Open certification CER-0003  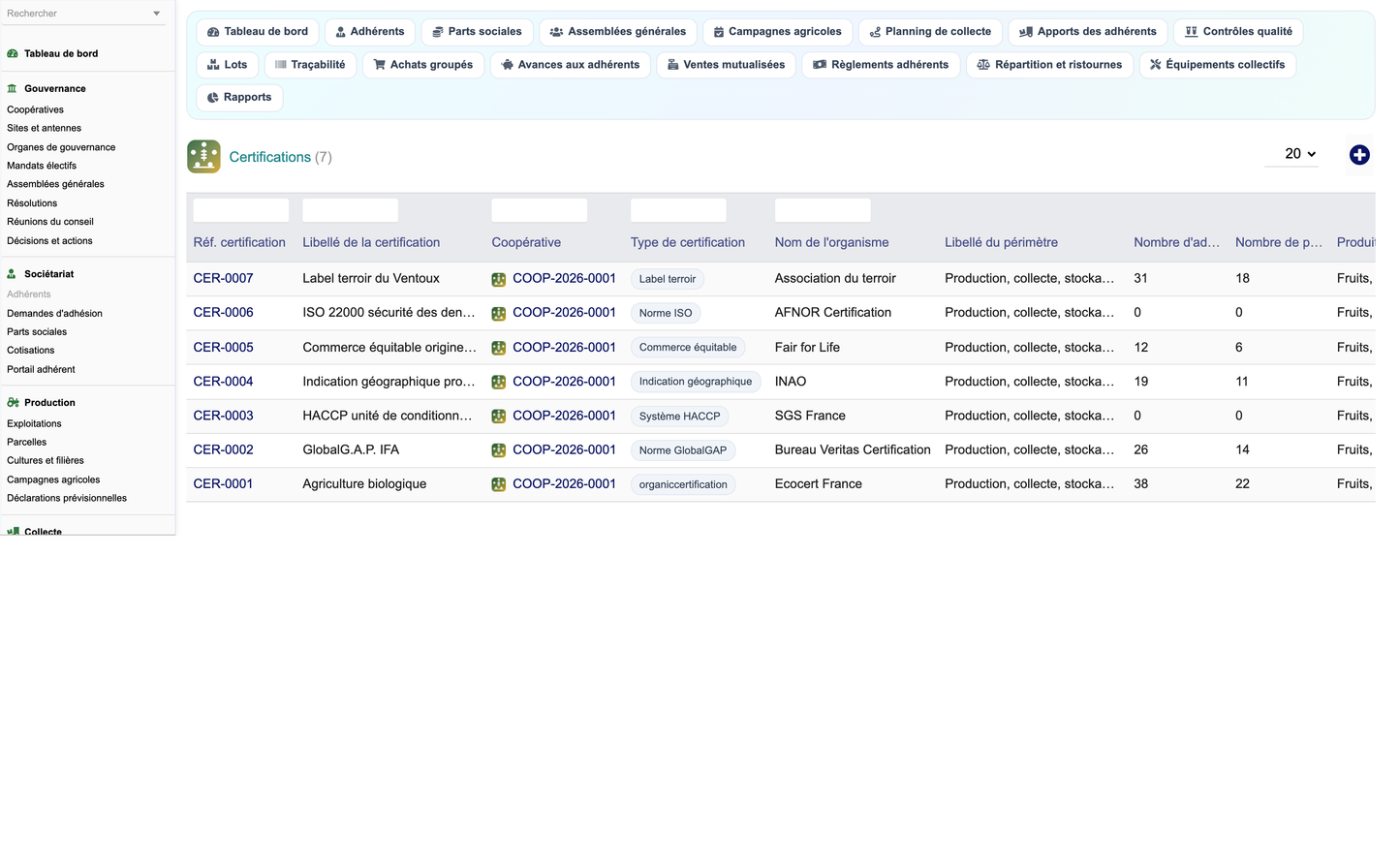click(x=224, y=416)
